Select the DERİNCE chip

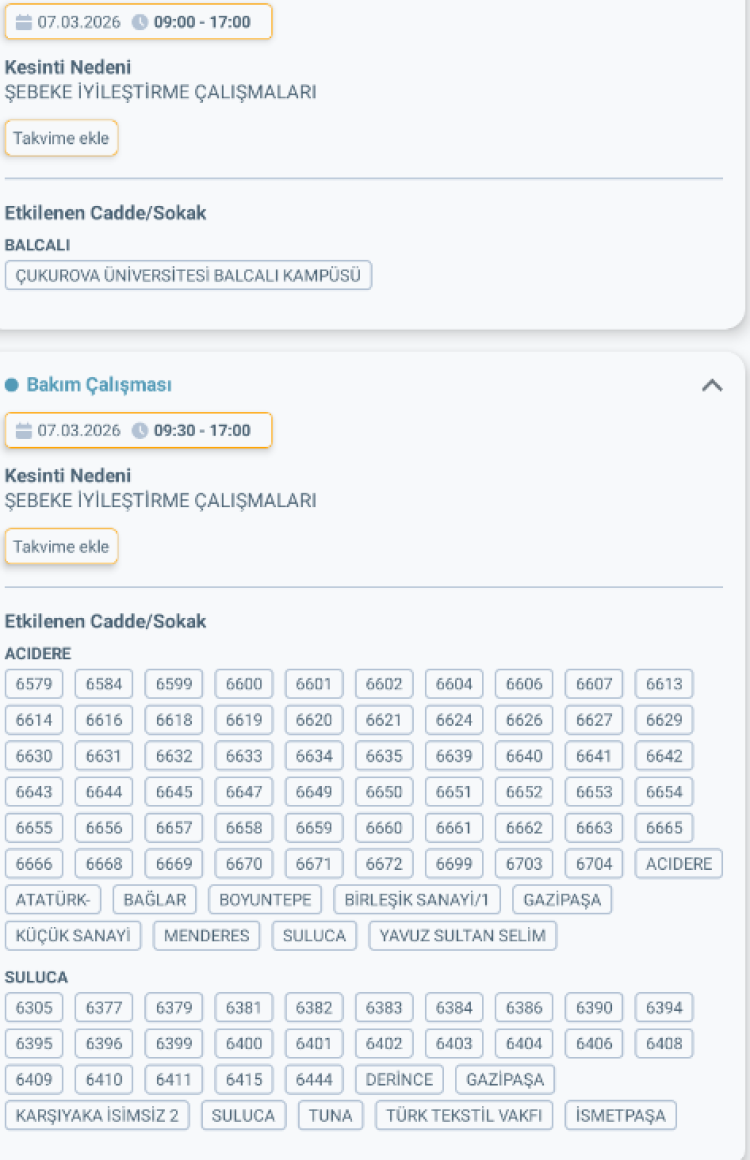pos(399,1080)
